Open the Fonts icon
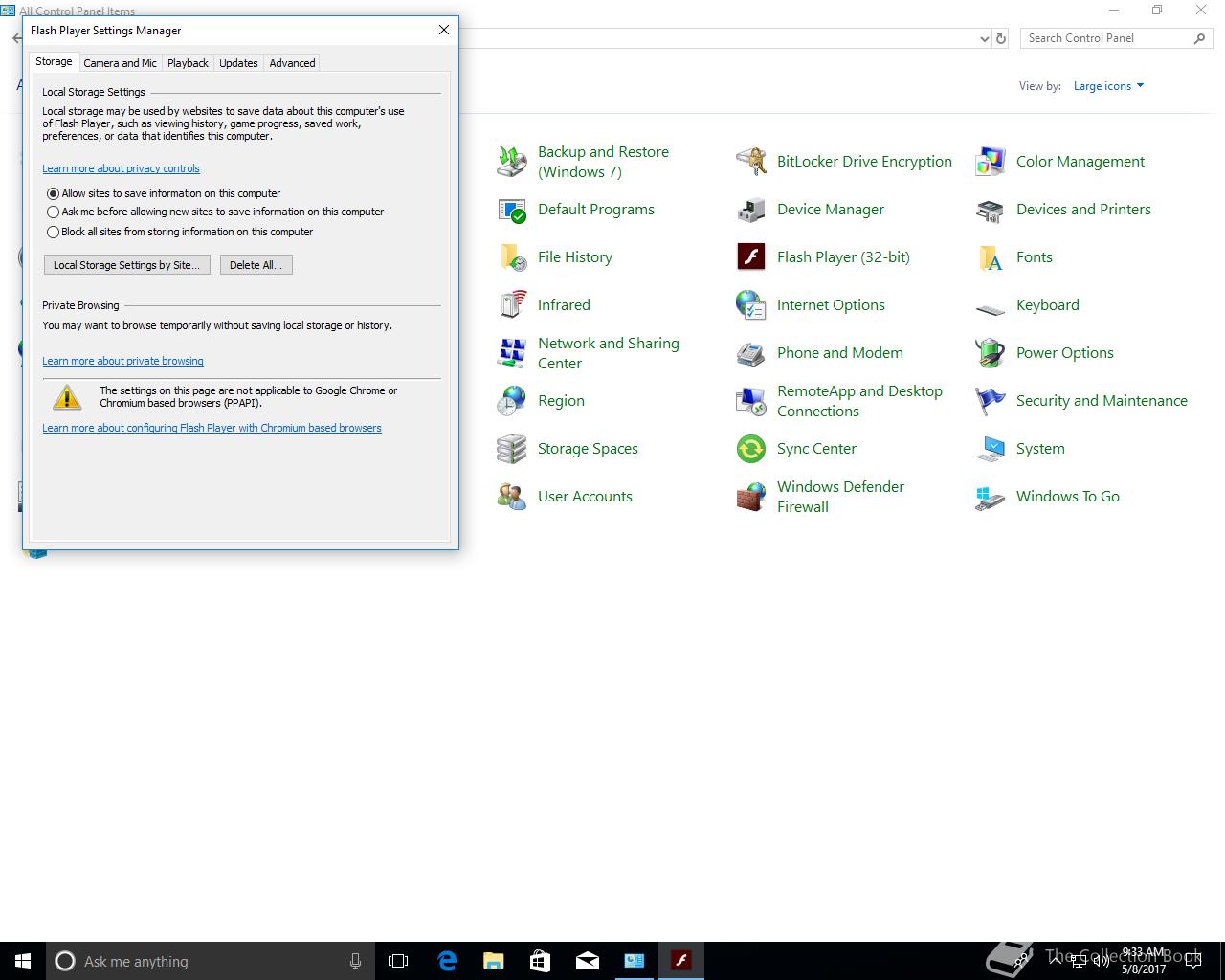 (x=991, y=257)
